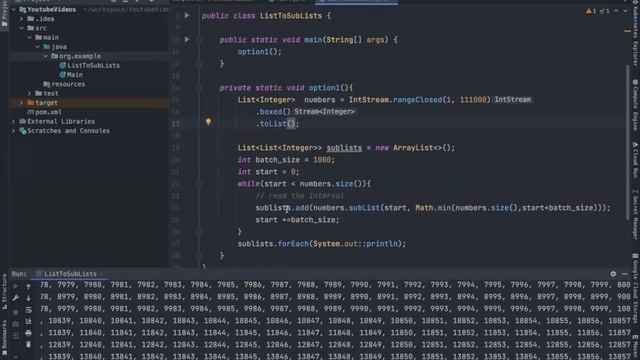Open Secret Manager tool window

tap(635, 214)
